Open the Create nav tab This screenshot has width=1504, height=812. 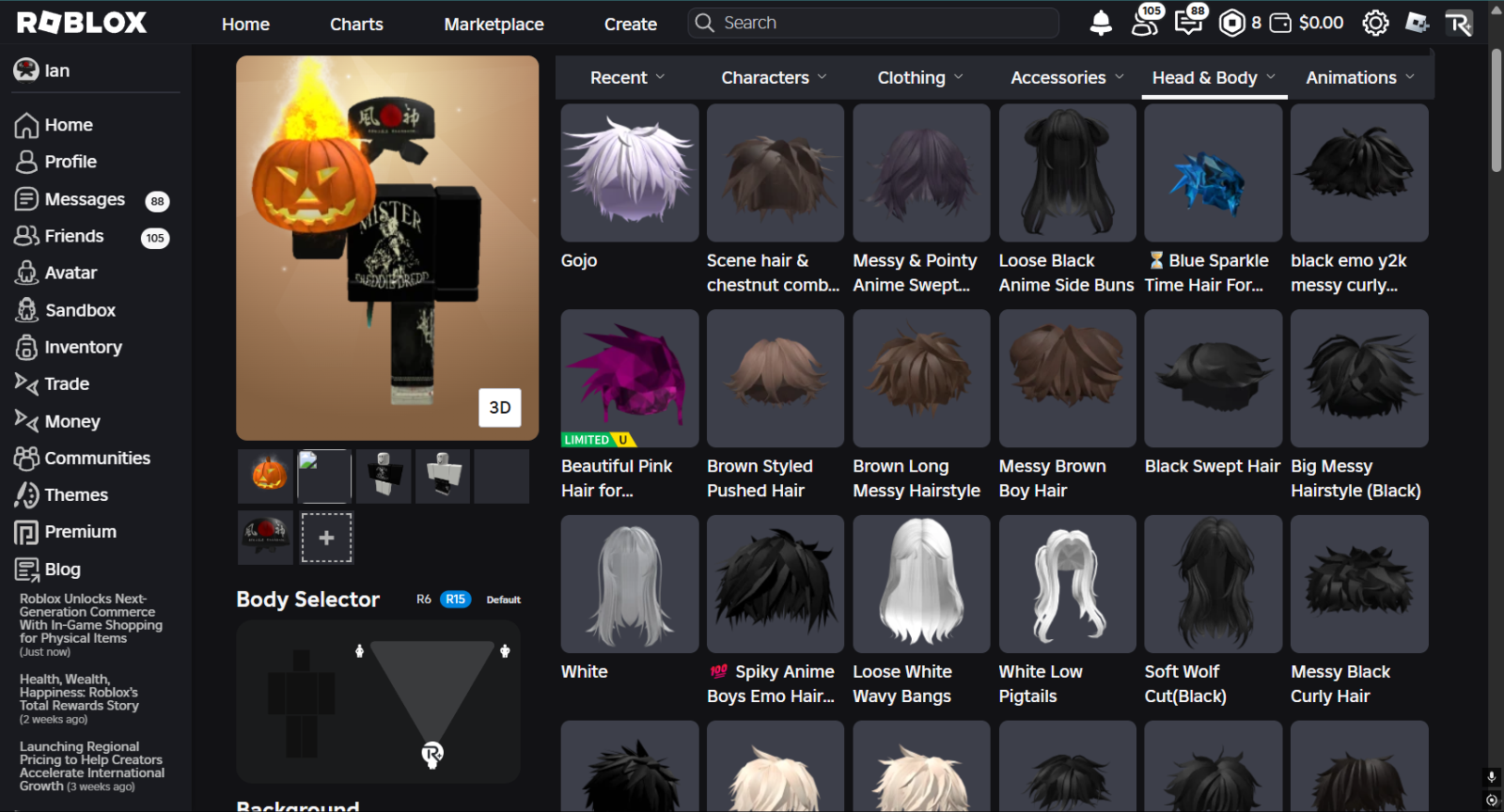(630, 24)
